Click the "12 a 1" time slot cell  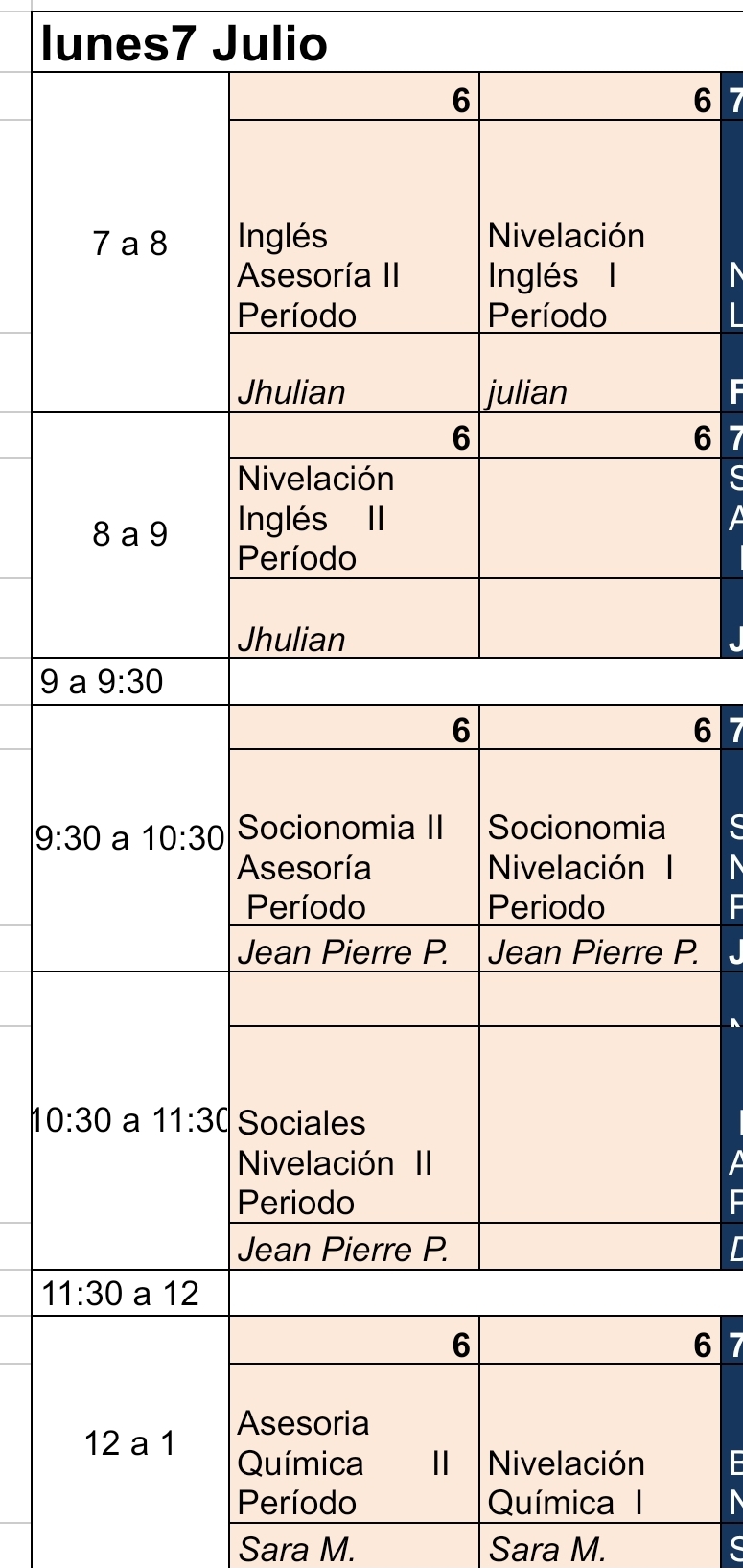(130, 1443)
